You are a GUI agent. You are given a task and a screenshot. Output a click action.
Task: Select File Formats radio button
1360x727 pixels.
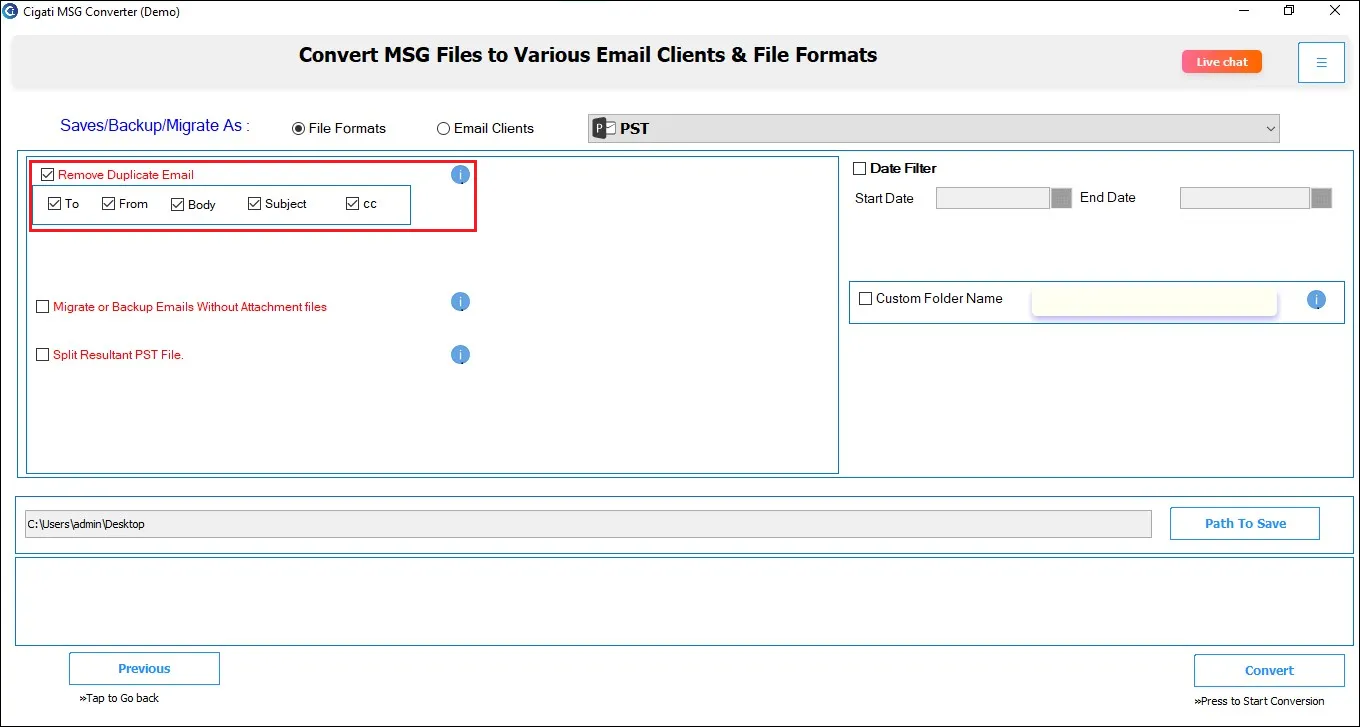tap(298, 129)
